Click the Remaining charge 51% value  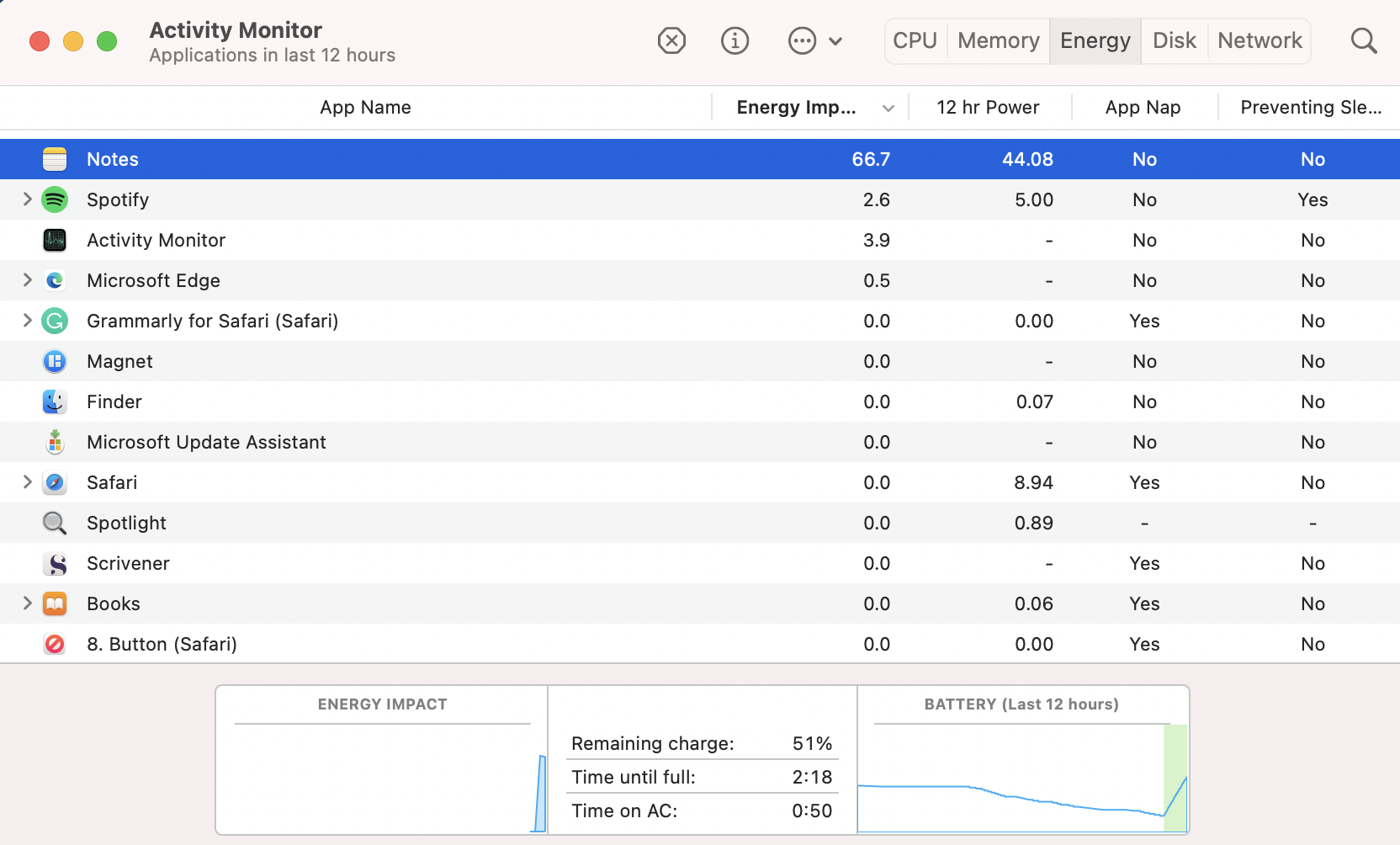click(812, 743)
